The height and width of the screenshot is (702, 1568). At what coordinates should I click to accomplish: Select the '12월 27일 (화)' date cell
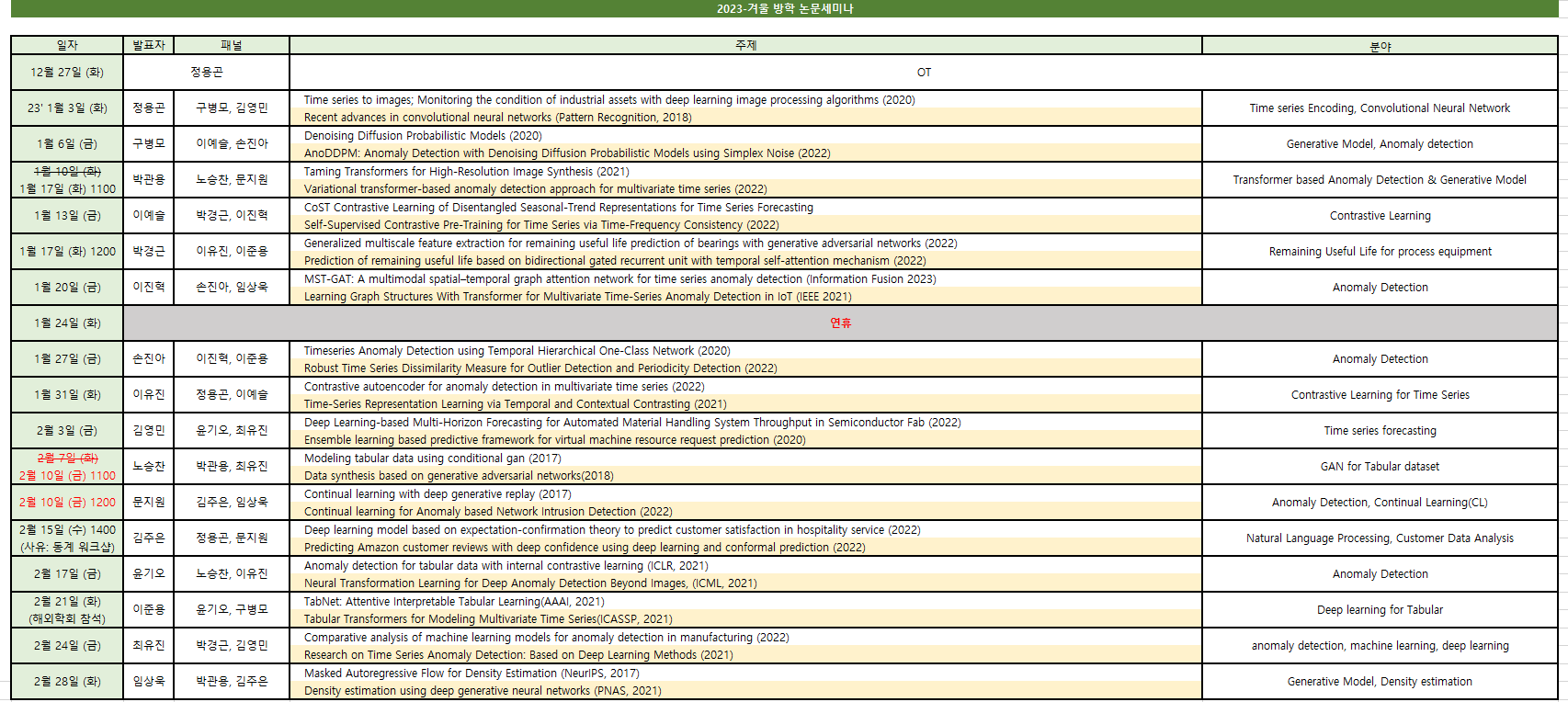[67, 73]
